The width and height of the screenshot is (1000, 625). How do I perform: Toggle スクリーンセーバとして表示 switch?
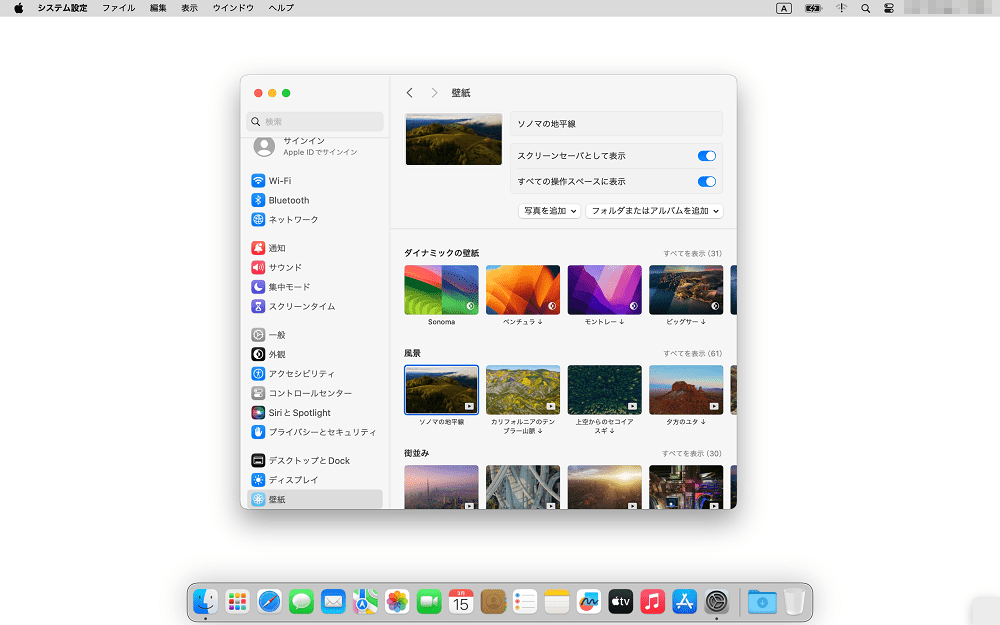707,156
